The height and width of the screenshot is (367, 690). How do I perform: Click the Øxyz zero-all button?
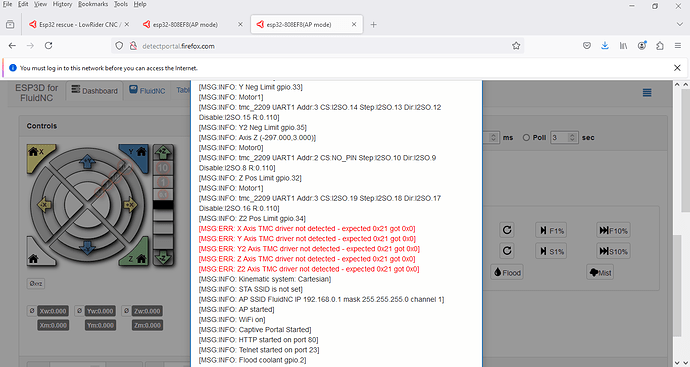coord(36,283)
